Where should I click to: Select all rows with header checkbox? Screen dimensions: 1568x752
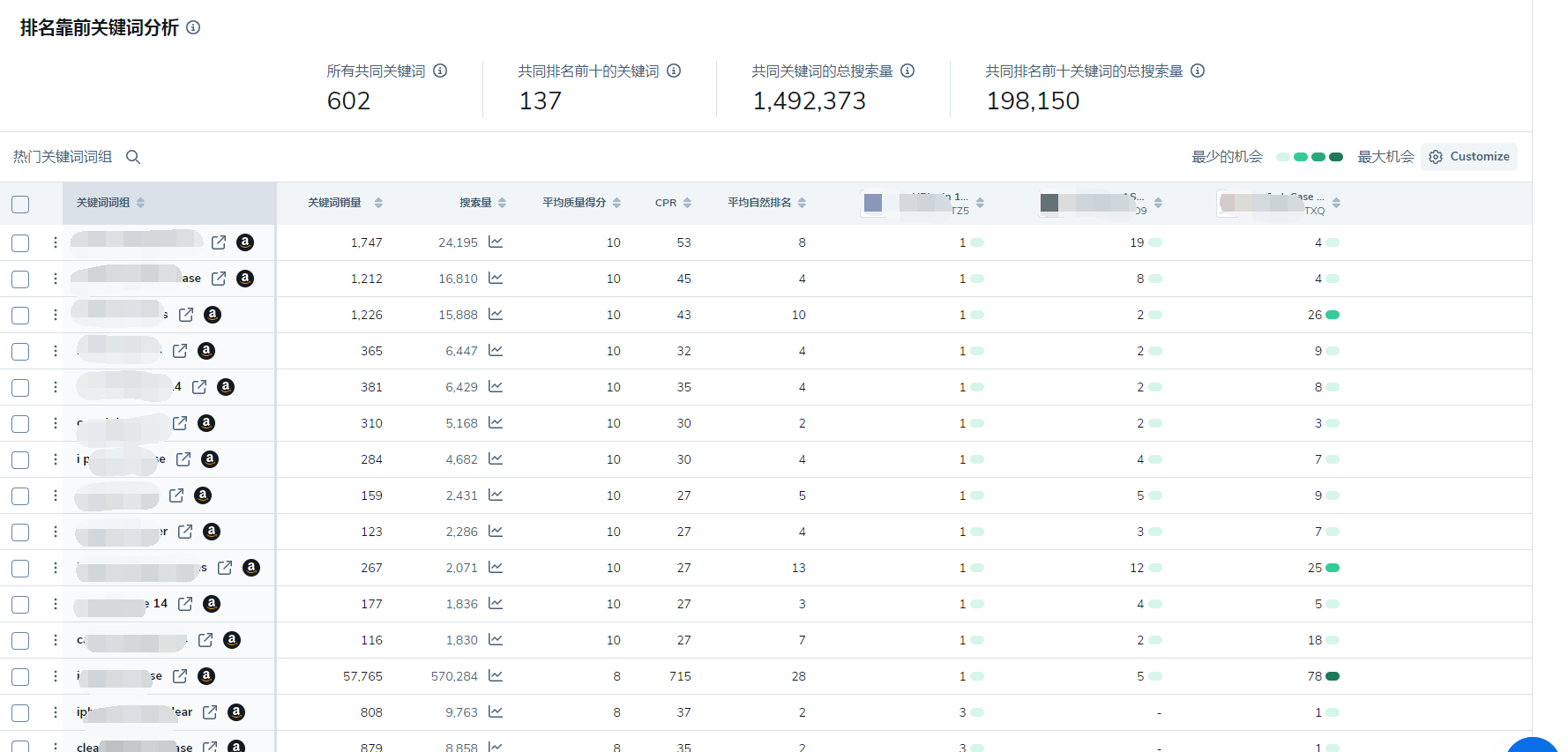click(20, 205)
